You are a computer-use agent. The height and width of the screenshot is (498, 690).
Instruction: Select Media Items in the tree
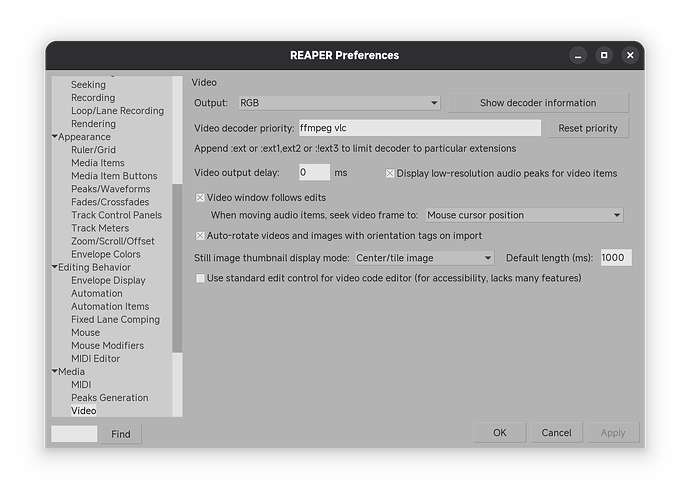(98, 163)
